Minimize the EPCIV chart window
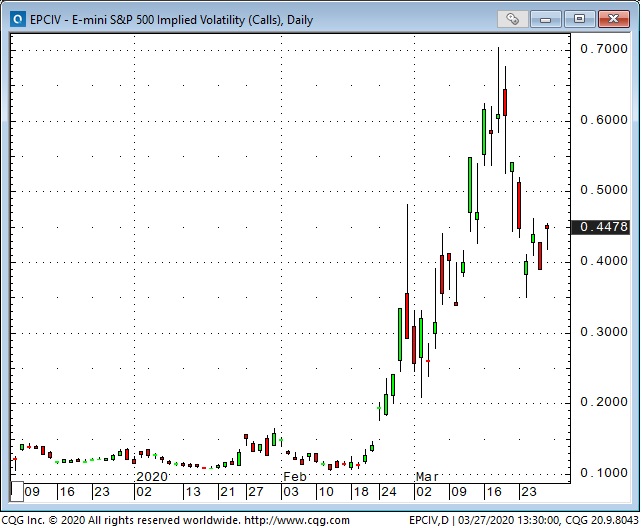This screenshot has height=528, width=642. [x=545, y=19]
